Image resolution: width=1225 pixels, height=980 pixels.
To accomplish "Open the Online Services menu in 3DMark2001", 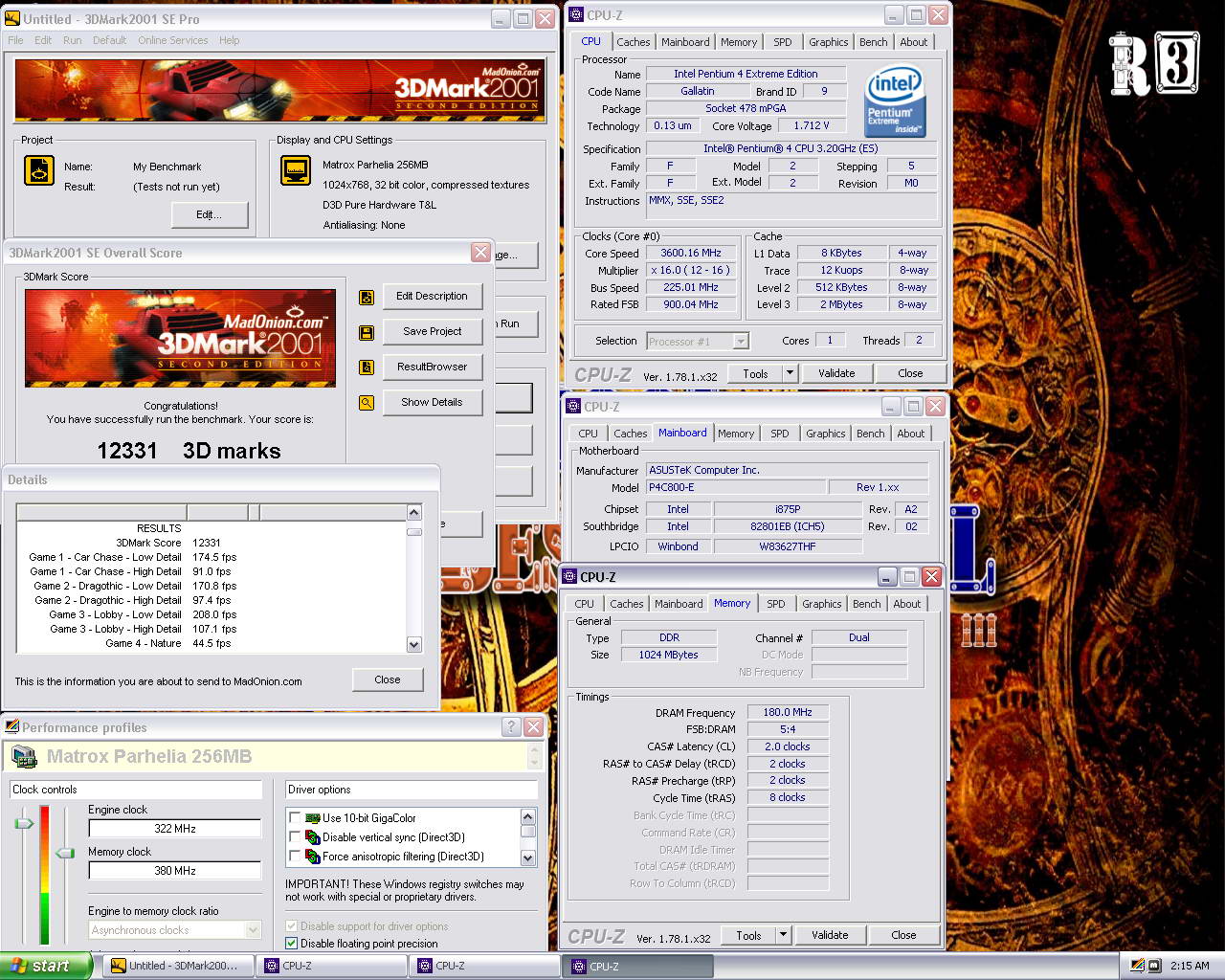I will click(x=173, y=40).
